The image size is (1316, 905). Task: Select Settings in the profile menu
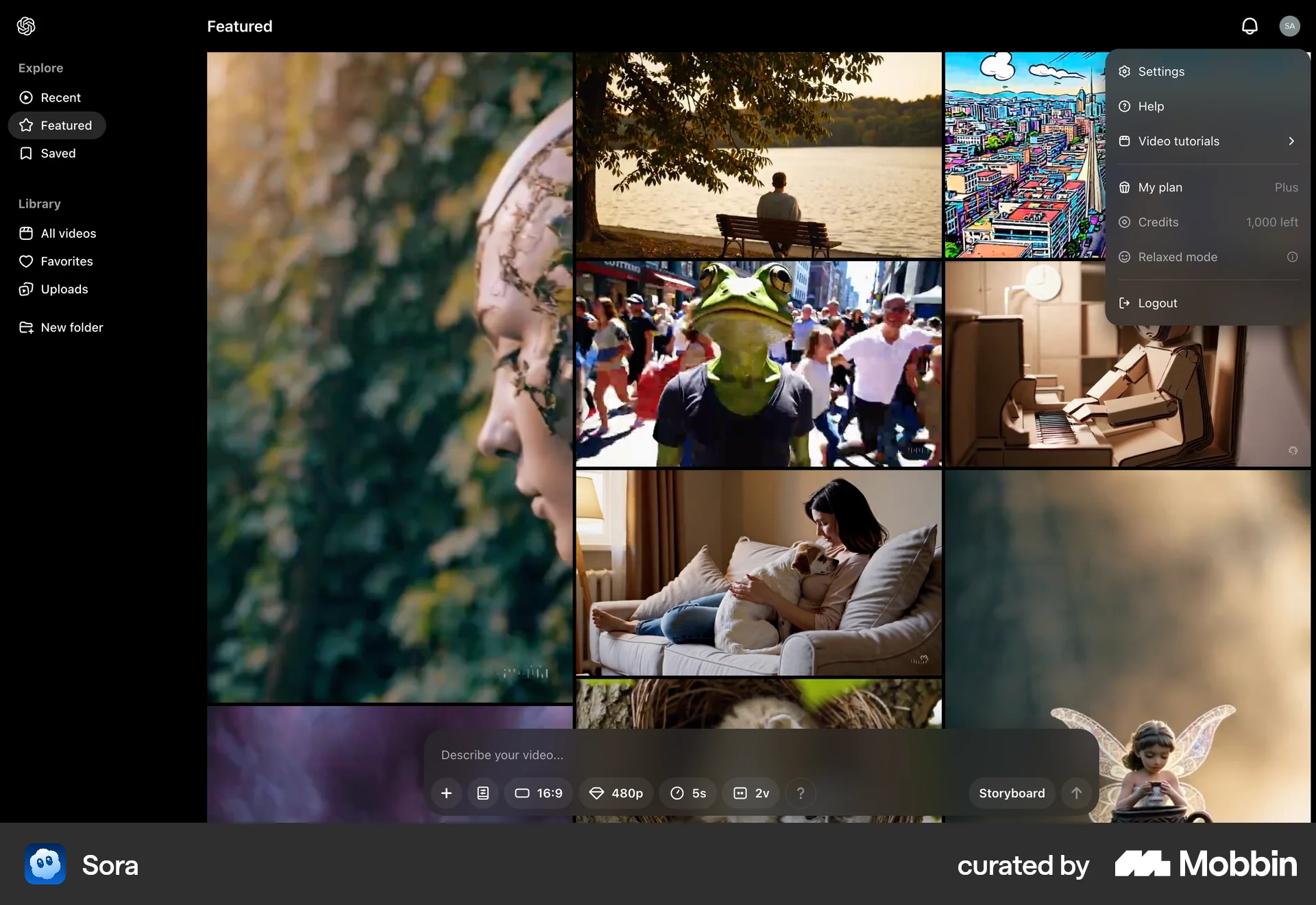[x=1160, y=71]
